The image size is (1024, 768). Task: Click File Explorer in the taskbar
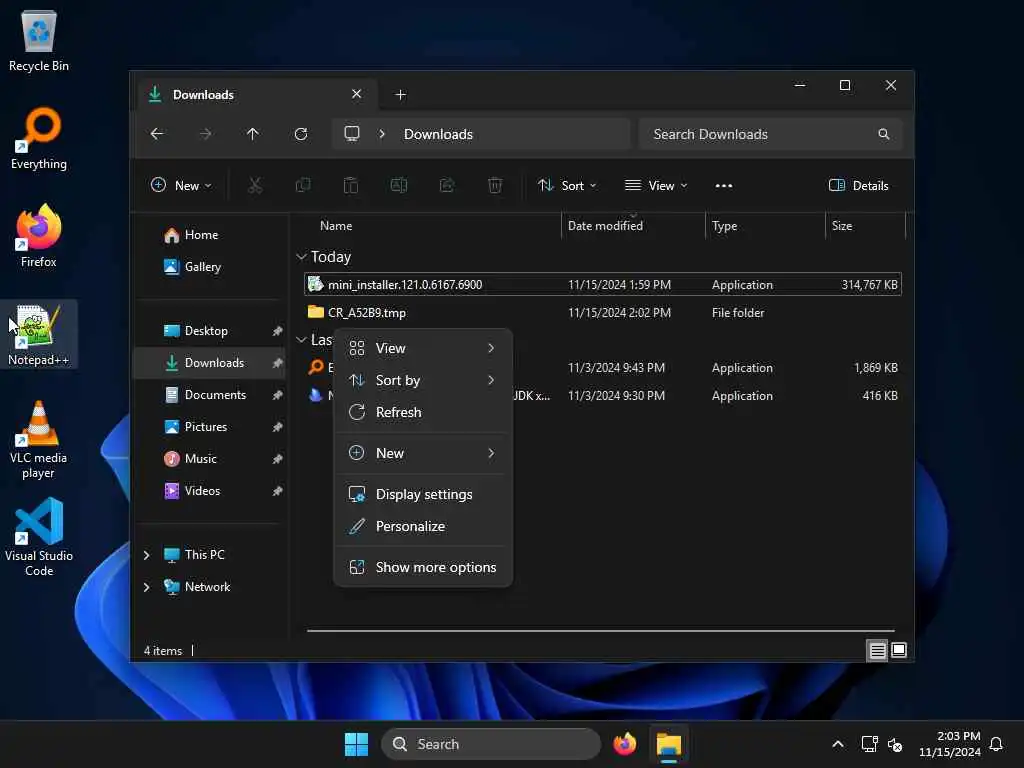[x=669, y=744]
